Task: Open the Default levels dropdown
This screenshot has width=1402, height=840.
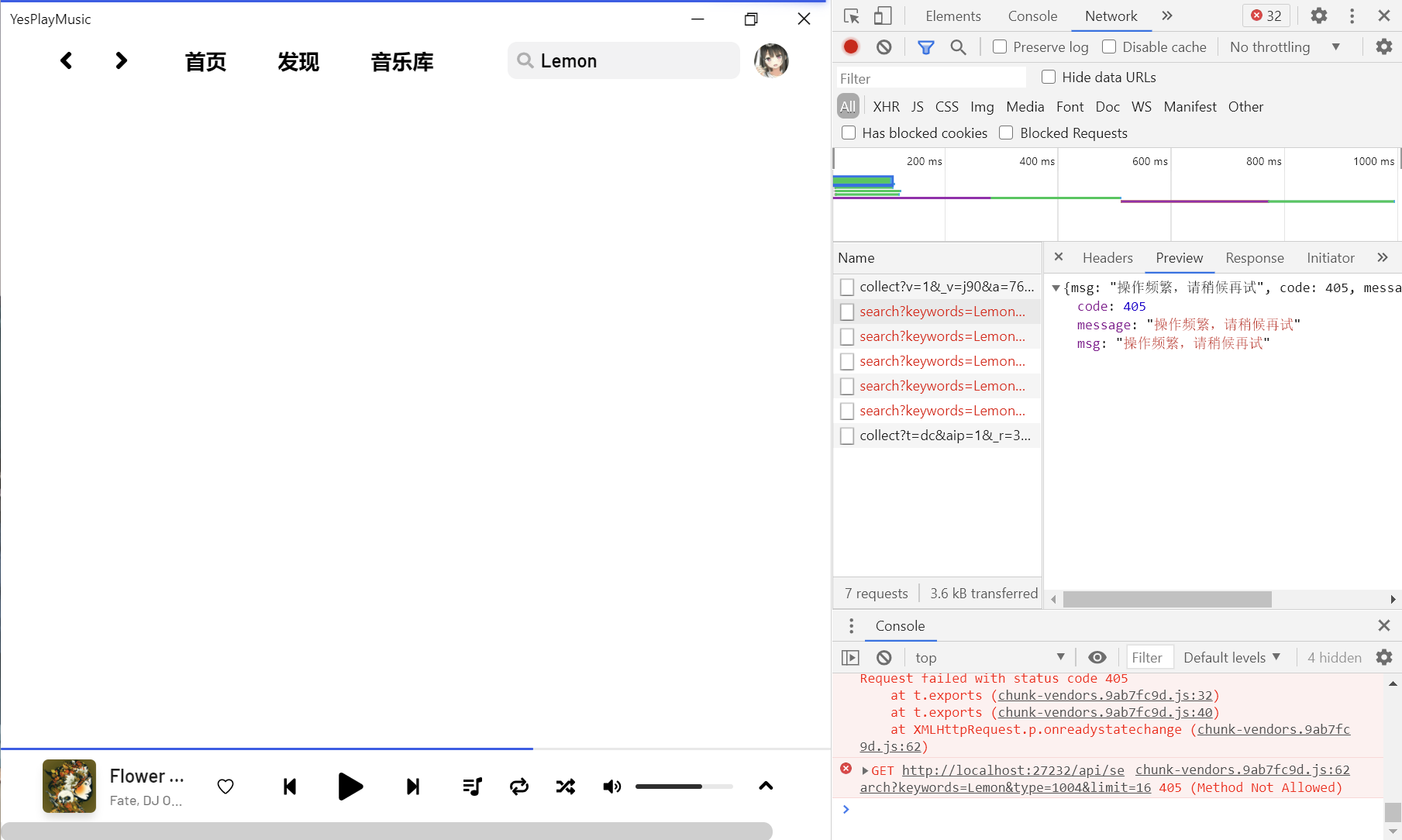Action: pos(1231,658)
